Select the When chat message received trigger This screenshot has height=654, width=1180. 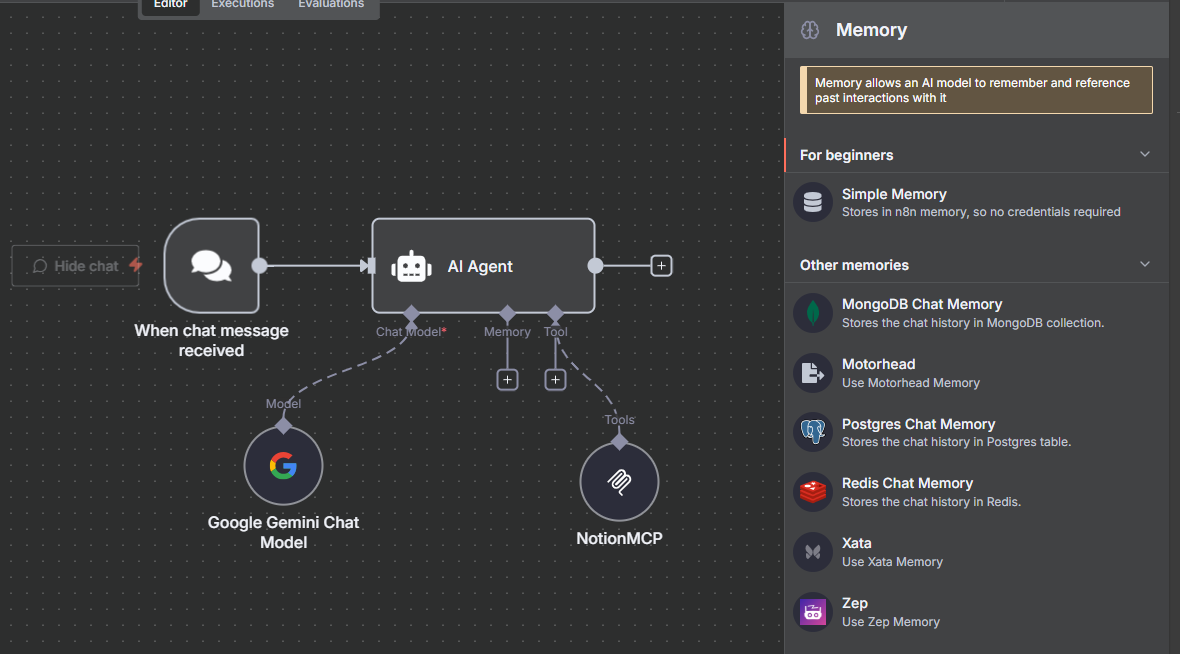click(x=211, y=265)
